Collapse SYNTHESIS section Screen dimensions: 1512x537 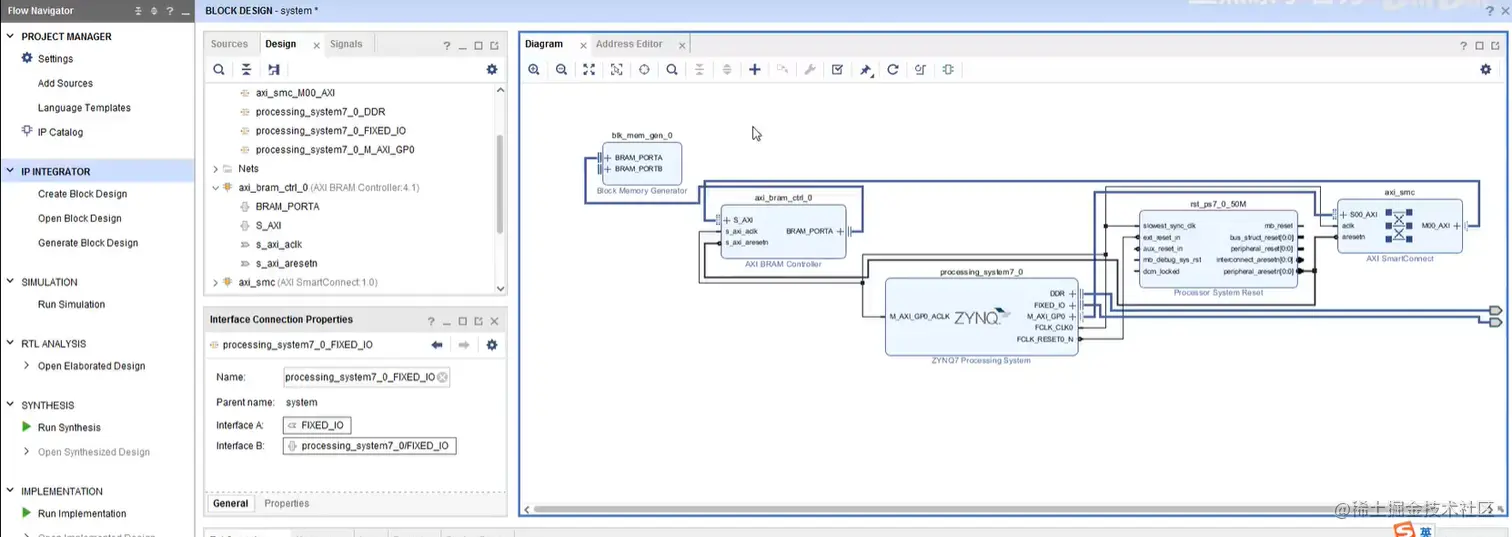(11, 405)
